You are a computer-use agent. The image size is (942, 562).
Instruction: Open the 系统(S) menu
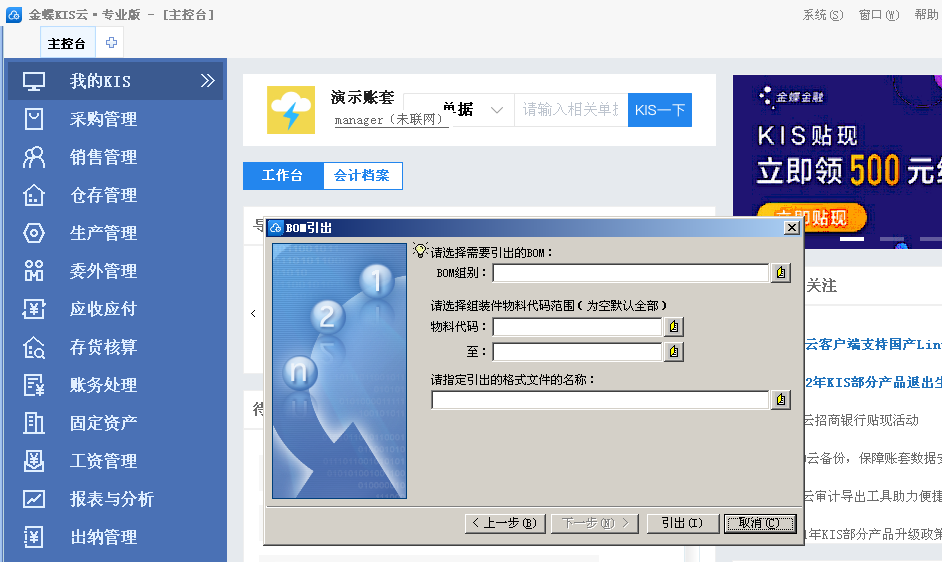coord(822,15)
